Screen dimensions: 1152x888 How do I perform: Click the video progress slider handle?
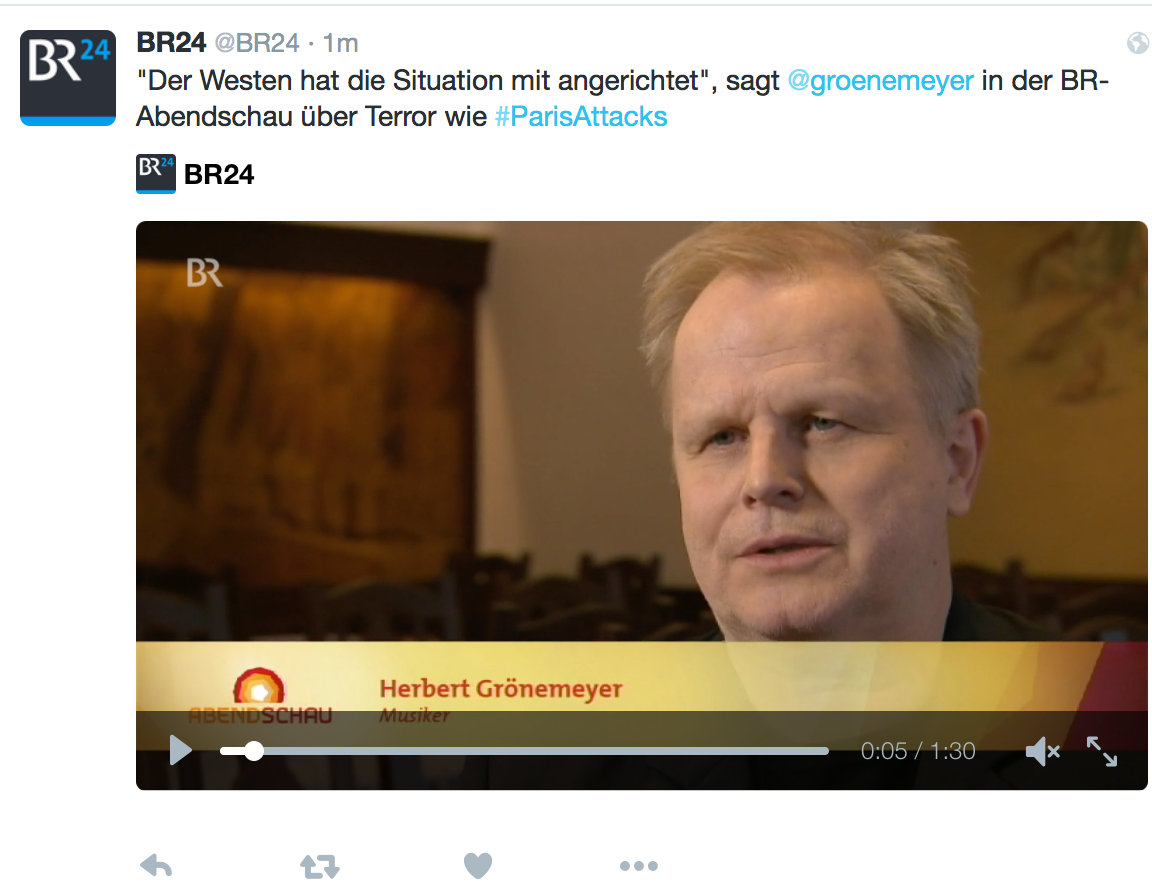pos(253,751)
